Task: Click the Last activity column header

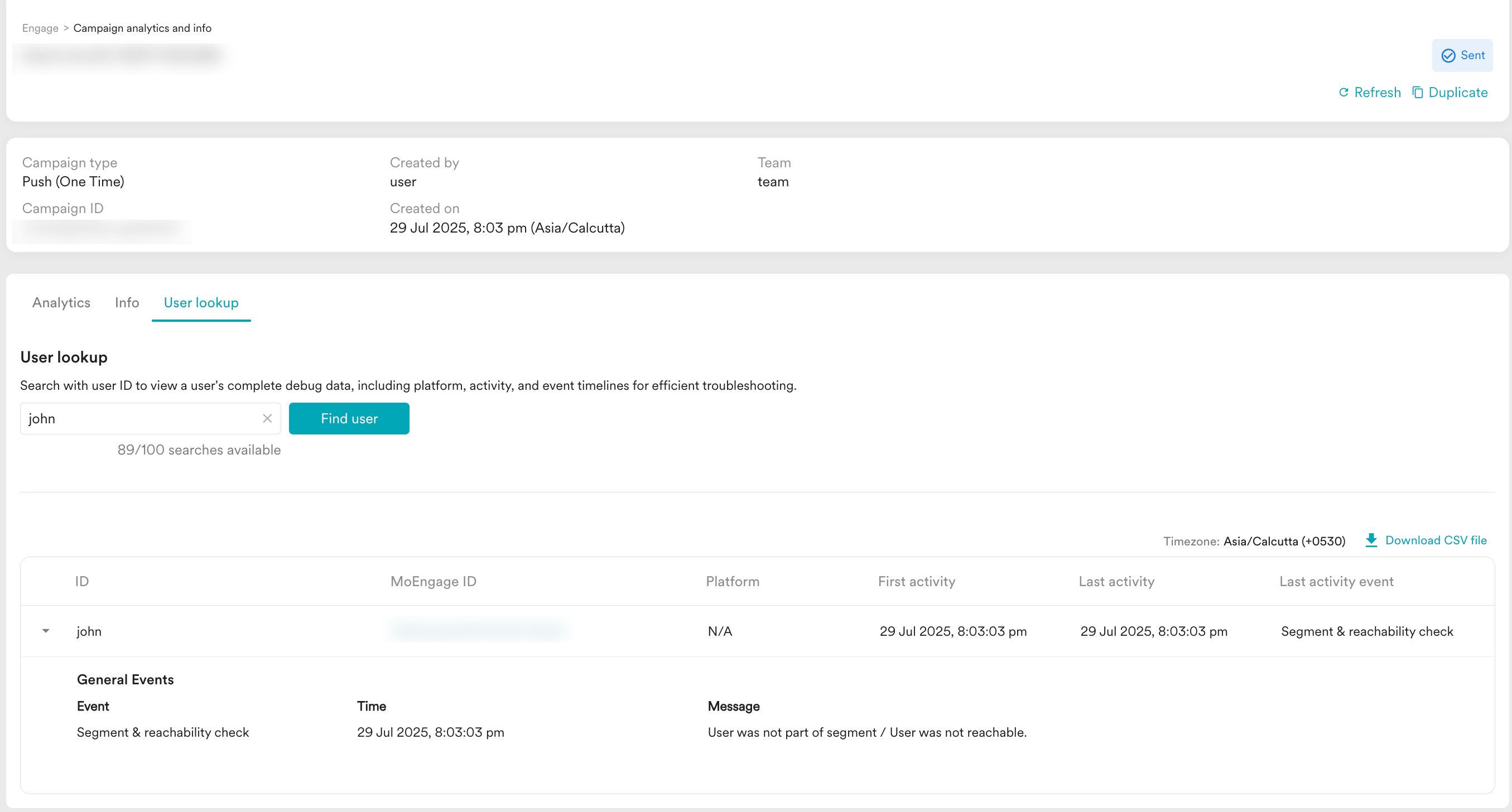Action: point(1116,582)
